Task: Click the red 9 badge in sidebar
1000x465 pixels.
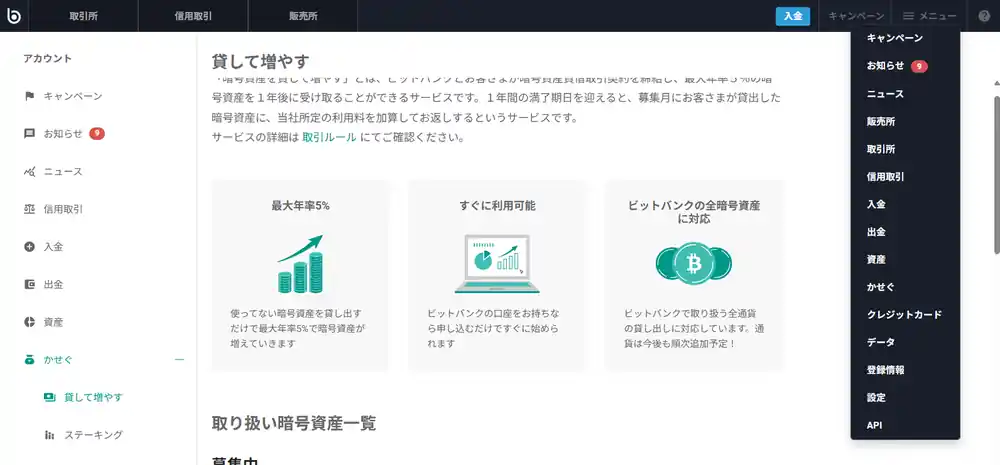Action: 97,134
